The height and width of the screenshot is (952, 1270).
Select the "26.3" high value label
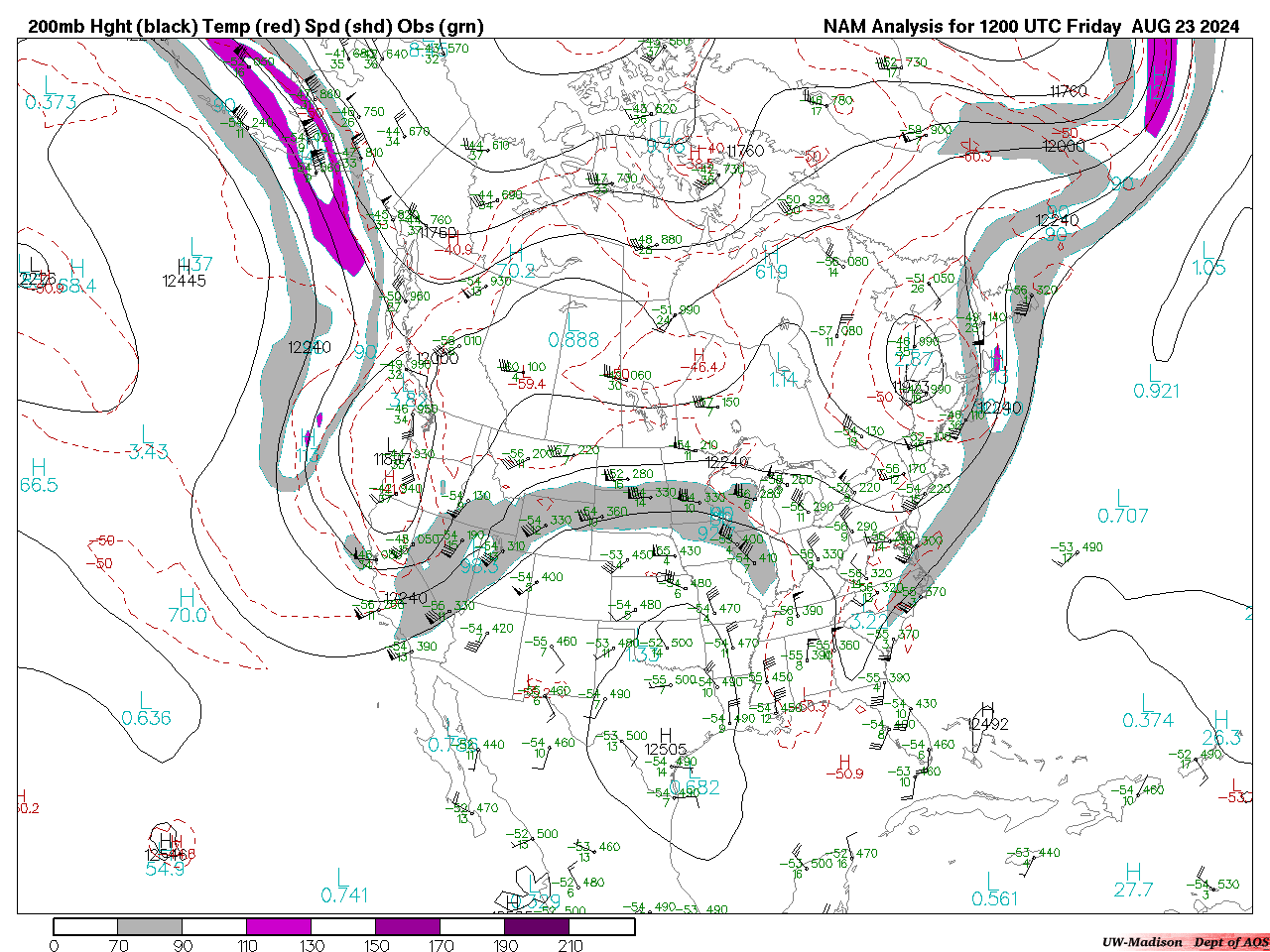click(x=1221, y=738)
